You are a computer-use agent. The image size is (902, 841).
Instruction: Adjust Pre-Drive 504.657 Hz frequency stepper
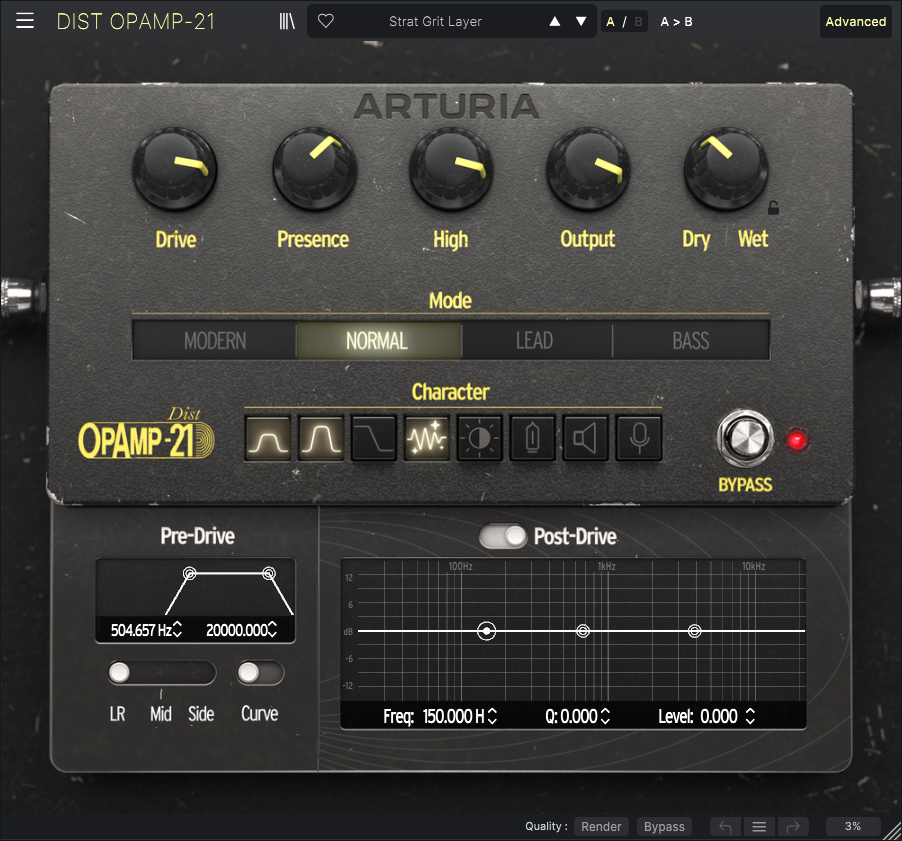(178, 630)
